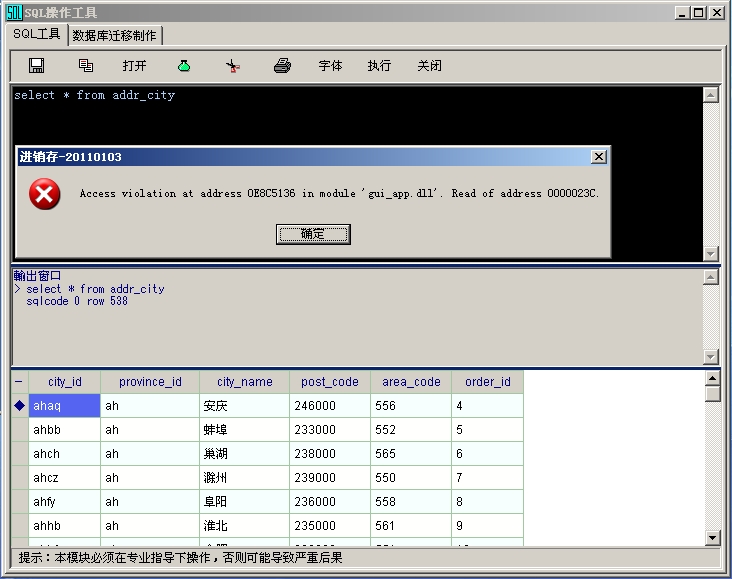Image resolution: width=732 pixels, height=579 pixels.
Task: Click the green flask toolbar icon
Action: pos(184,66)
